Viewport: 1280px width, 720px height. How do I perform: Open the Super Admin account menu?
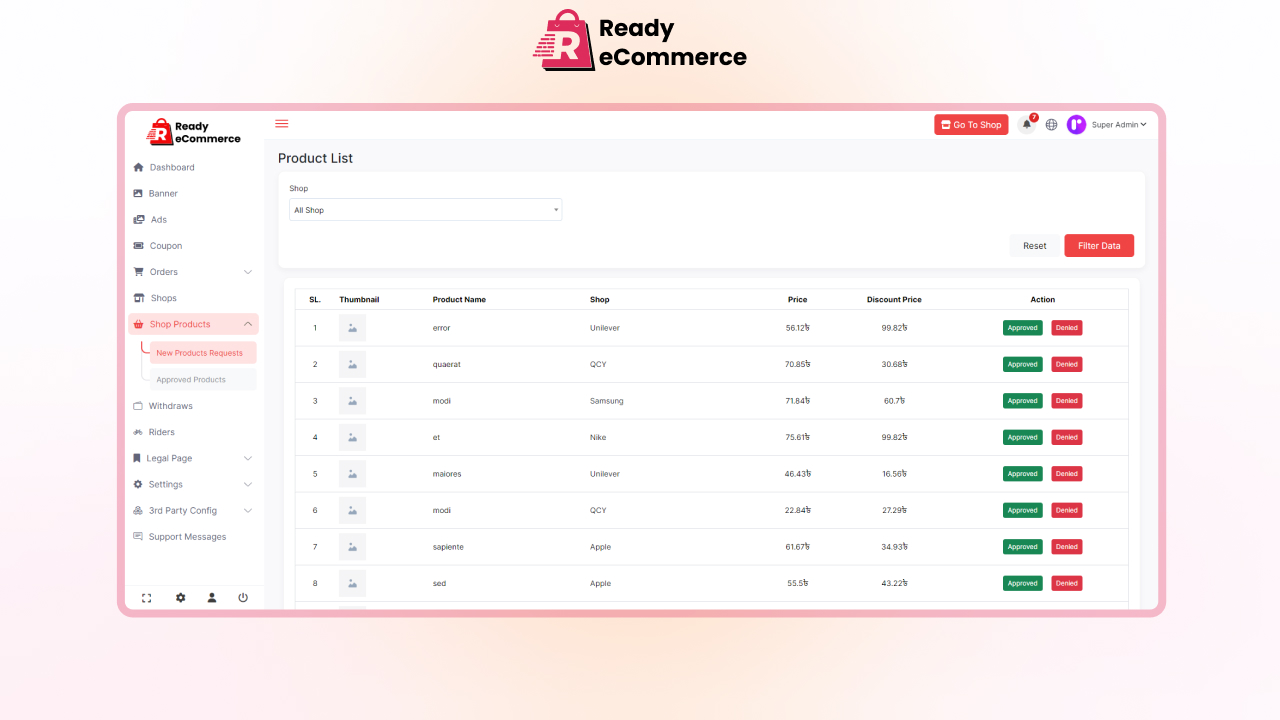1118,124
